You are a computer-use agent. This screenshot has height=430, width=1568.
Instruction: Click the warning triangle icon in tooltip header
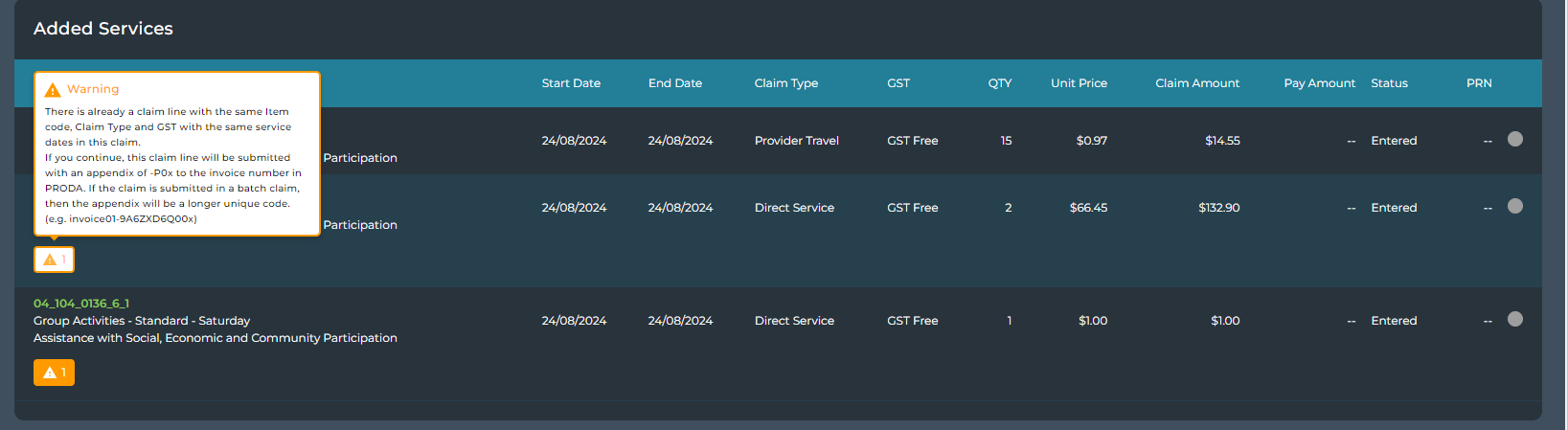pyautogui.click(x=53, y=89)
